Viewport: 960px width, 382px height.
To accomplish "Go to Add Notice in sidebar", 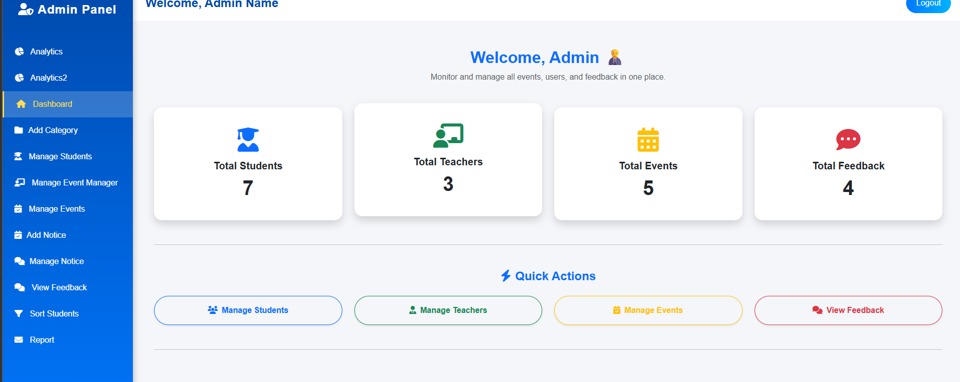I will click(x=67, y=235).
